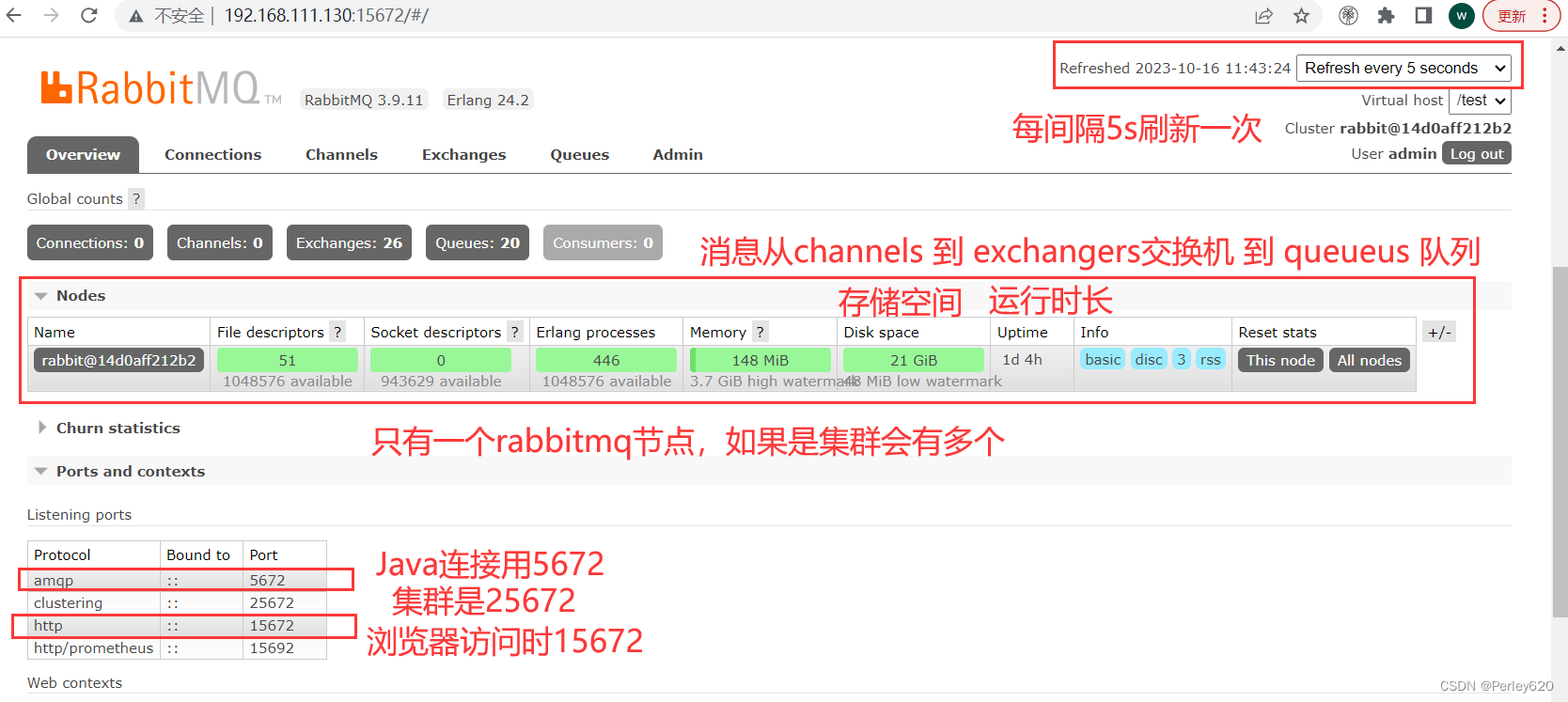This screenshot has width=1568, height=702.
Task: Open the Queues tab
Action: click(579, 155)
